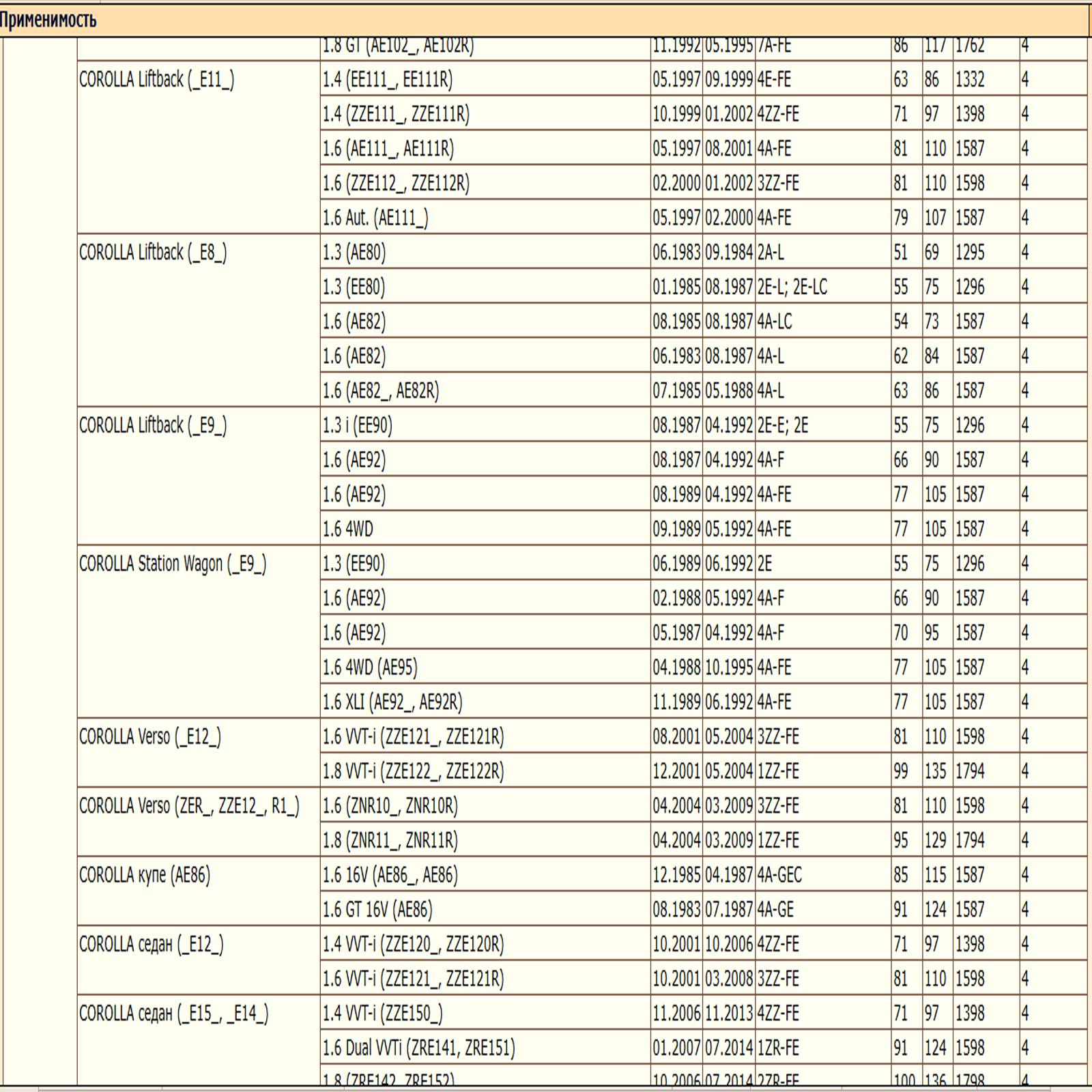Select the 1.6 GT 16V (AE86) modification
Screen dimensions: 1092x1092
coord(377,910)
